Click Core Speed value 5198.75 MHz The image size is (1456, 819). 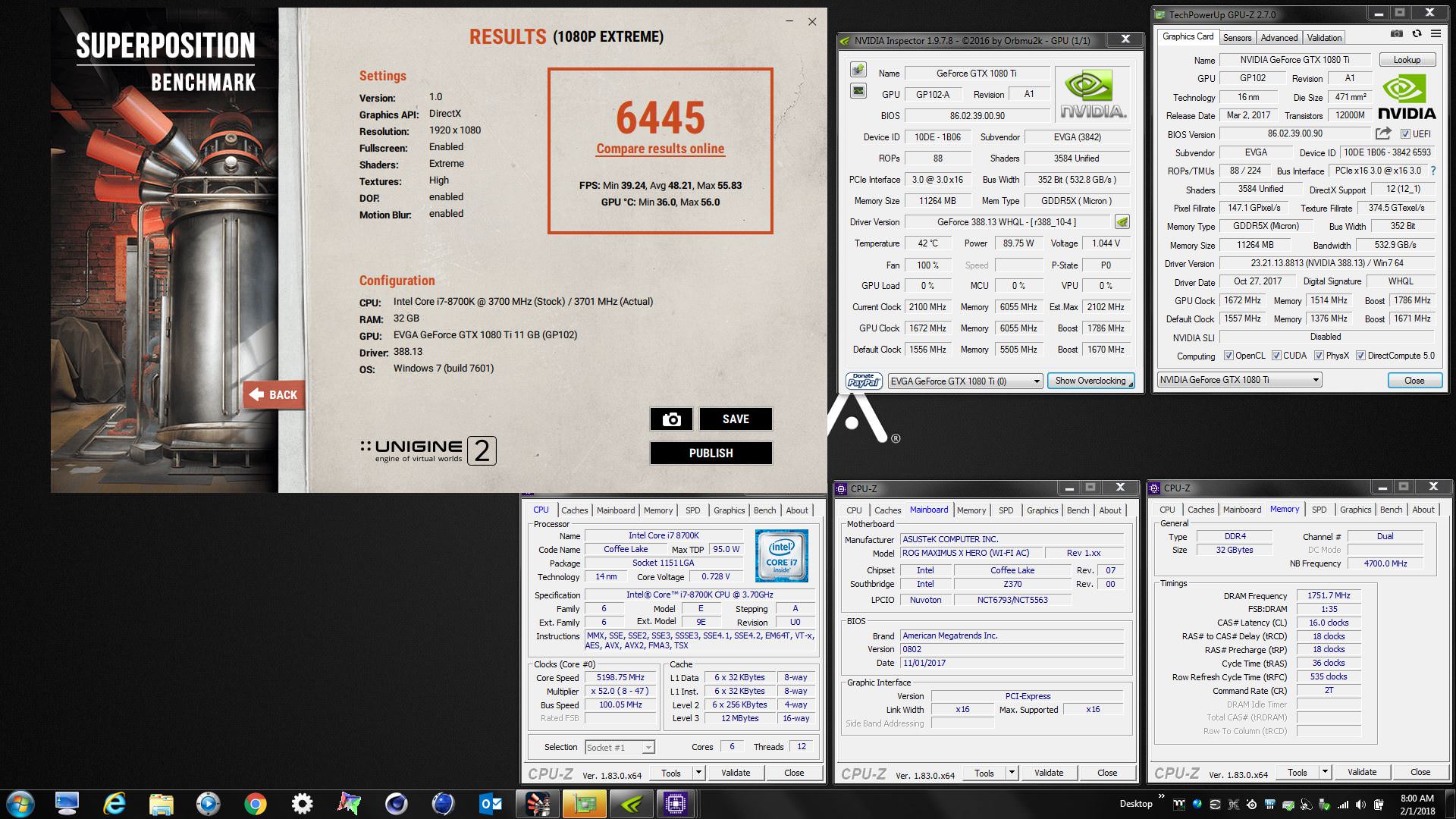click(x=620, y=678)
